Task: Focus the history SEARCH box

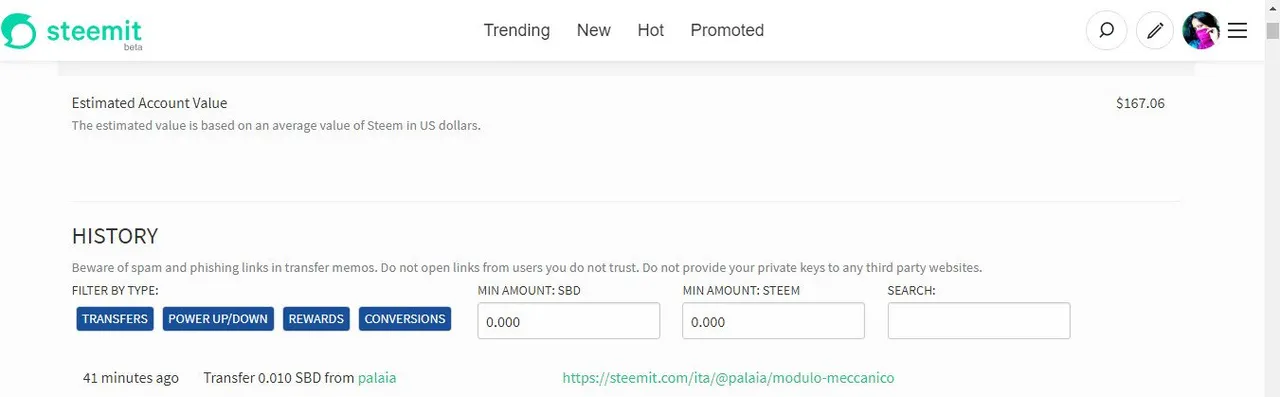Action: tap(979, 321)
